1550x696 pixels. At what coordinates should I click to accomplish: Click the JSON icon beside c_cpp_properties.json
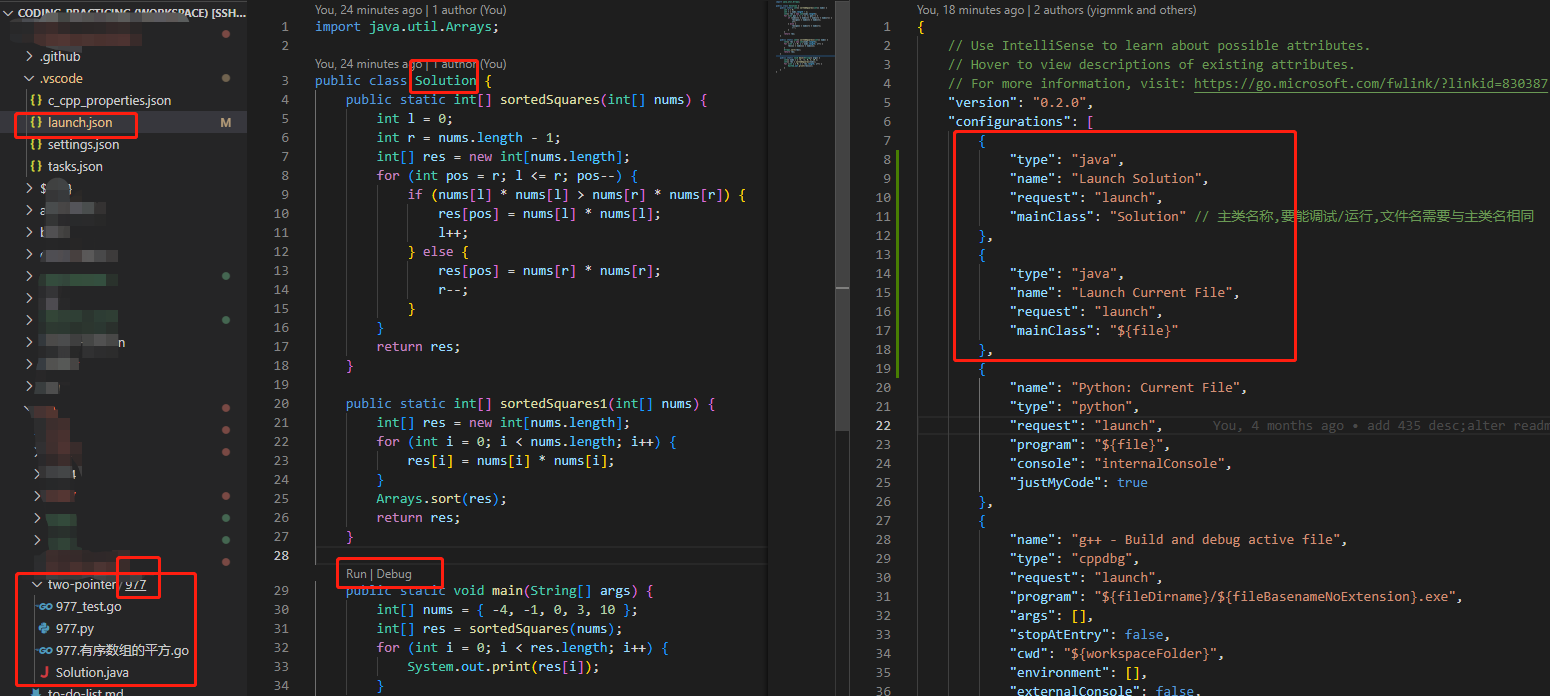tap(38, 100)
